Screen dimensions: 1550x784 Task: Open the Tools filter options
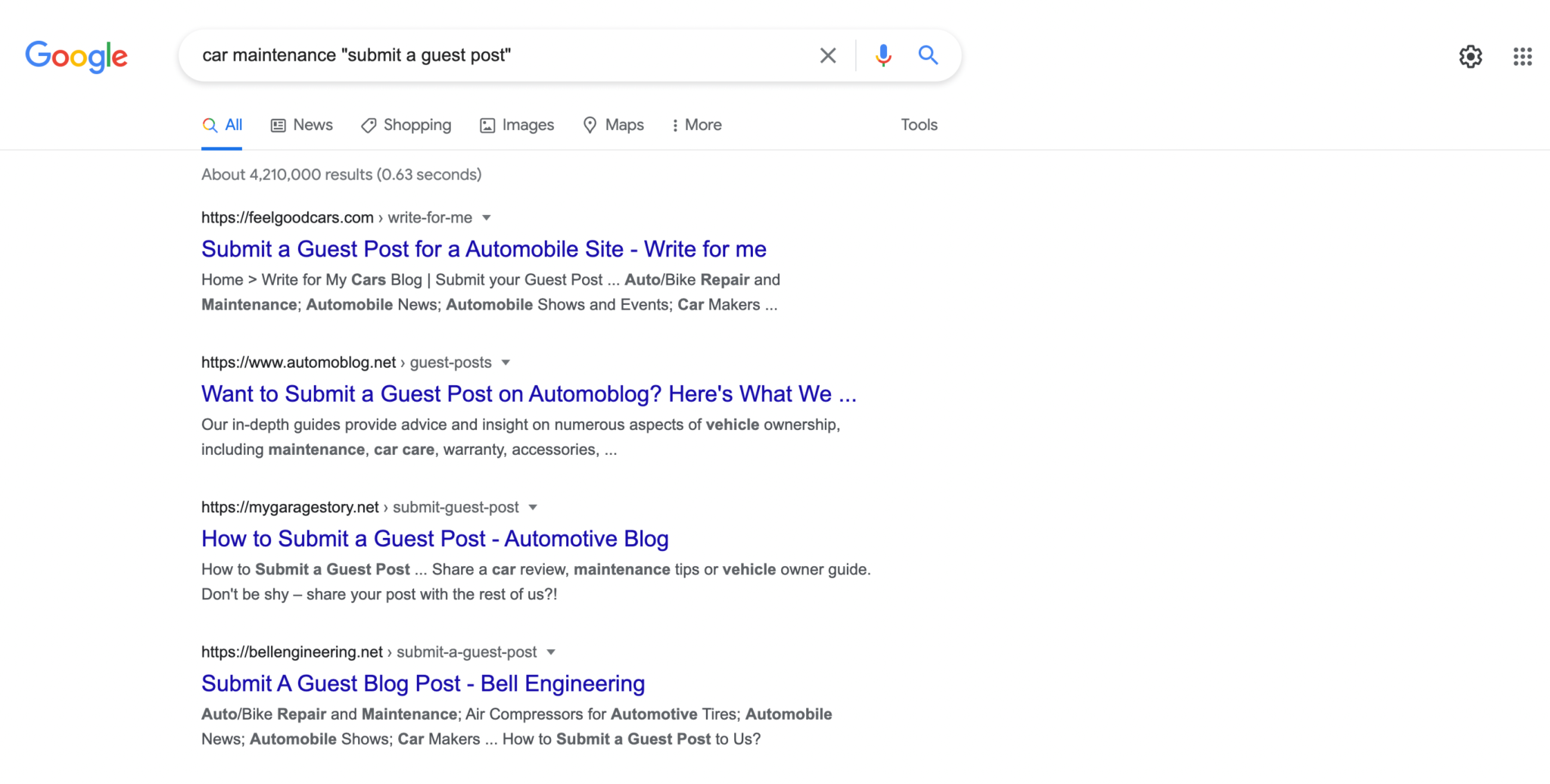pos(919,125)
